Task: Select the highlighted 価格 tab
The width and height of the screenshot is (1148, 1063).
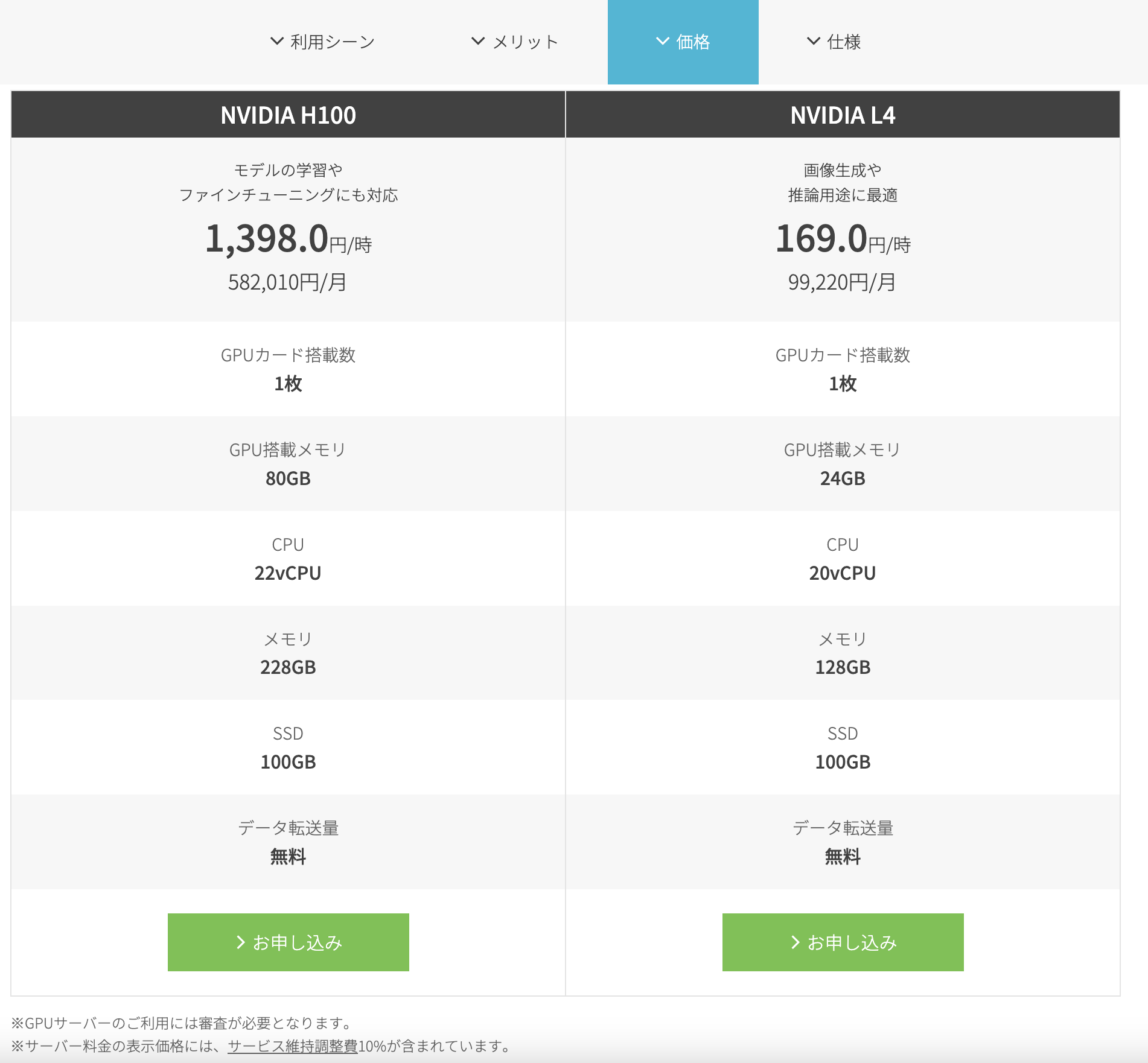Action: tap(683, 42)
